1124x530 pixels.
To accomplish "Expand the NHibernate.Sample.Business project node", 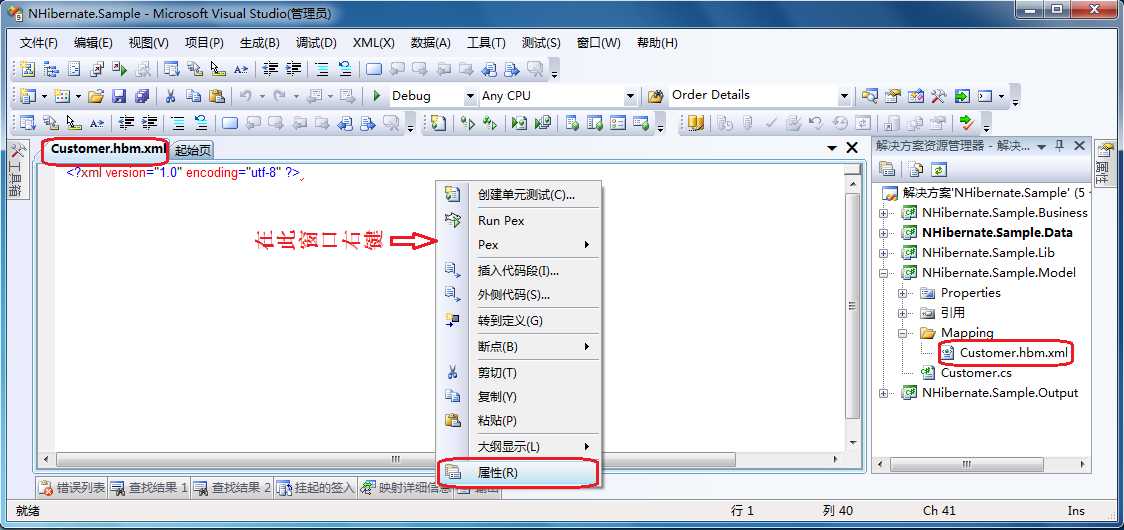I will pos(883,213).
